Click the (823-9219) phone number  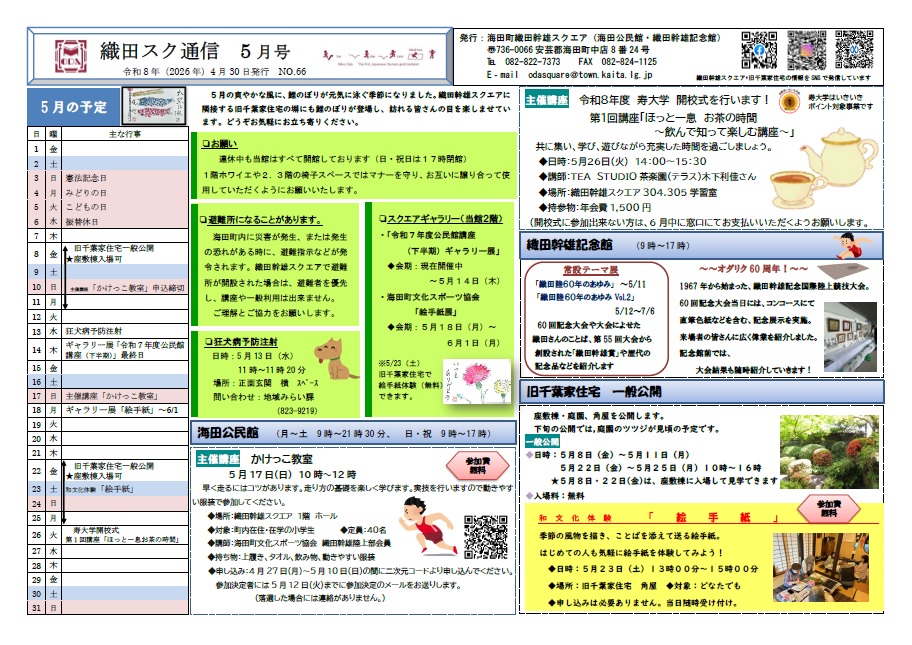click(297, 411)
